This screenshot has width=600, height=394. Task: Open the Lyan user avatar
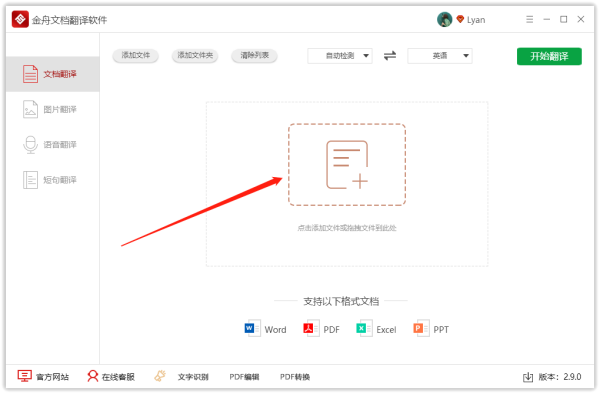(x=444, y=20)
